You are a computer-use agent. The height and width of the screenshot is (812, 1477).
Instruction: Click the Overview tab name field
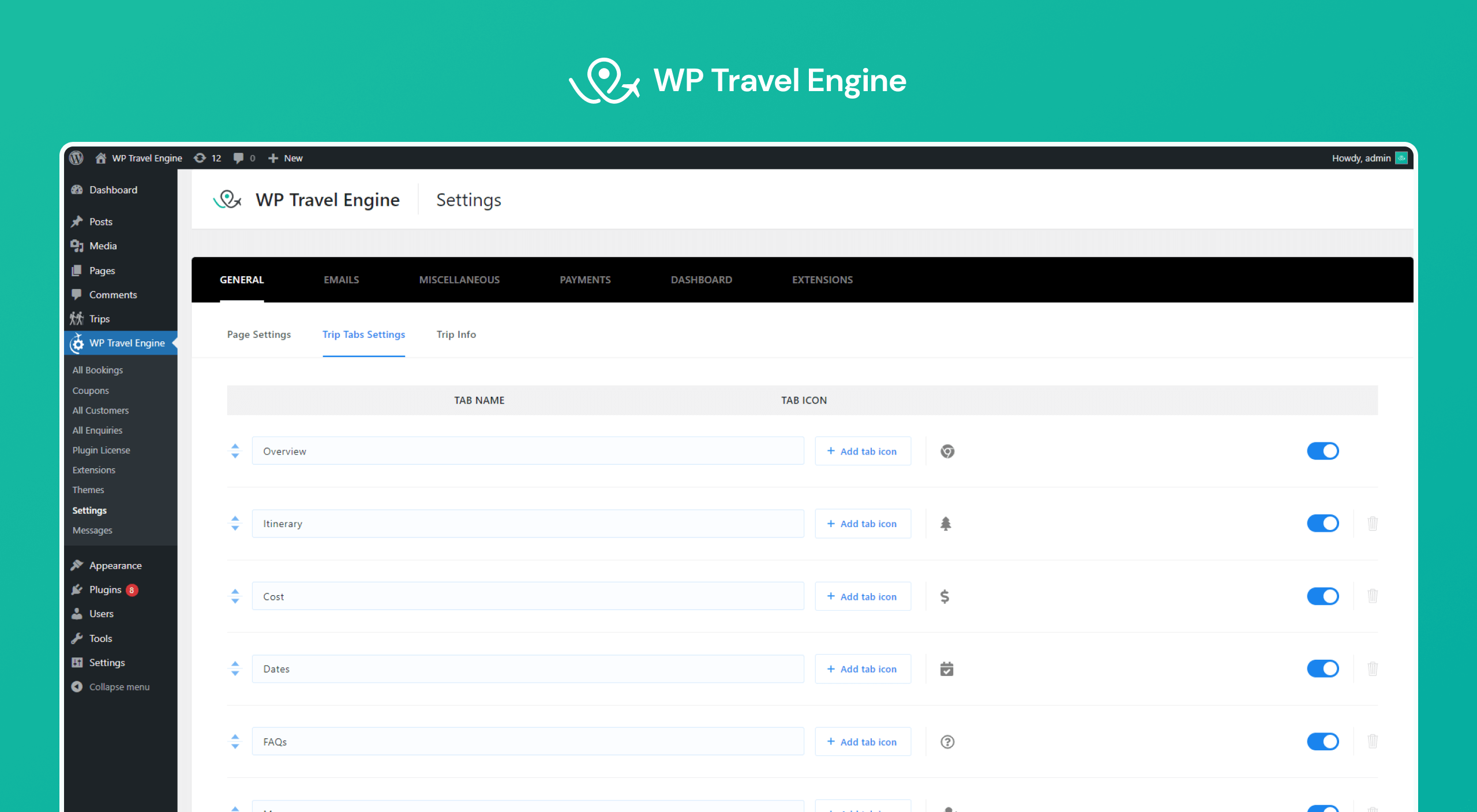[x=528, y=451]
